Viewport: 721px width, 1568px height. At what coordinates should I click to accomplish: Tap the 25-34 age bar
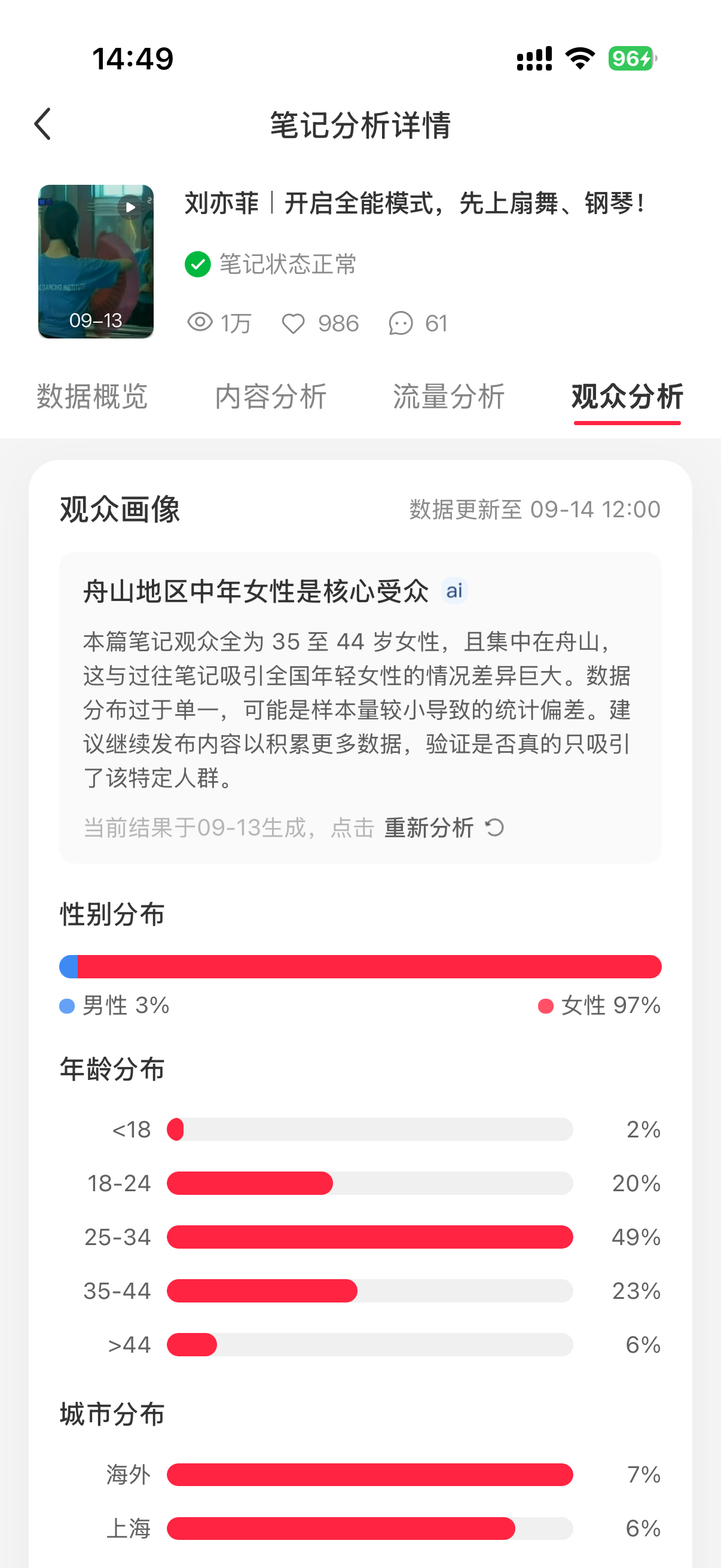(x=370, y=1237)
